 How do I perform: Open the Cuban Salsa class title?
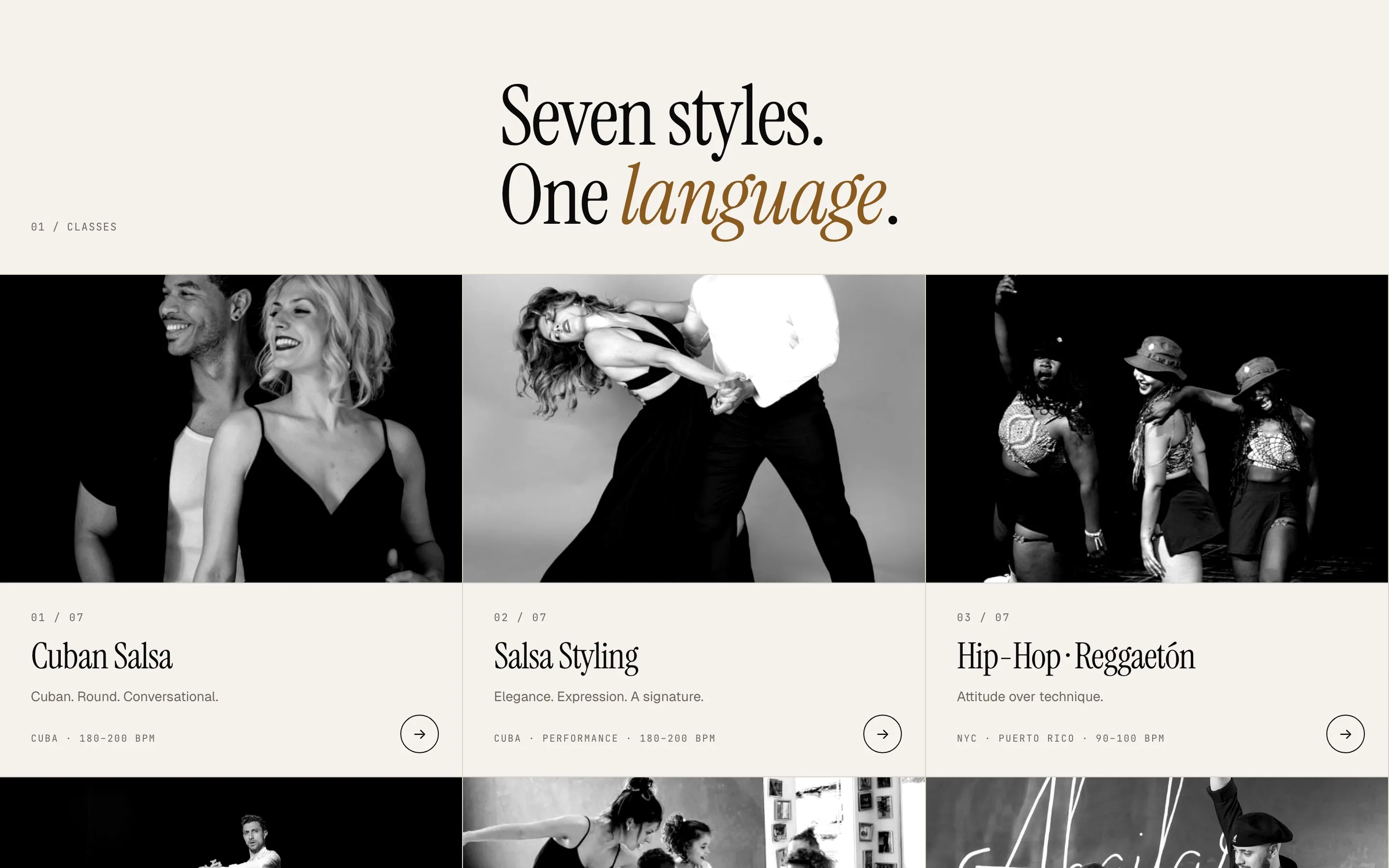tap(102, 656)
